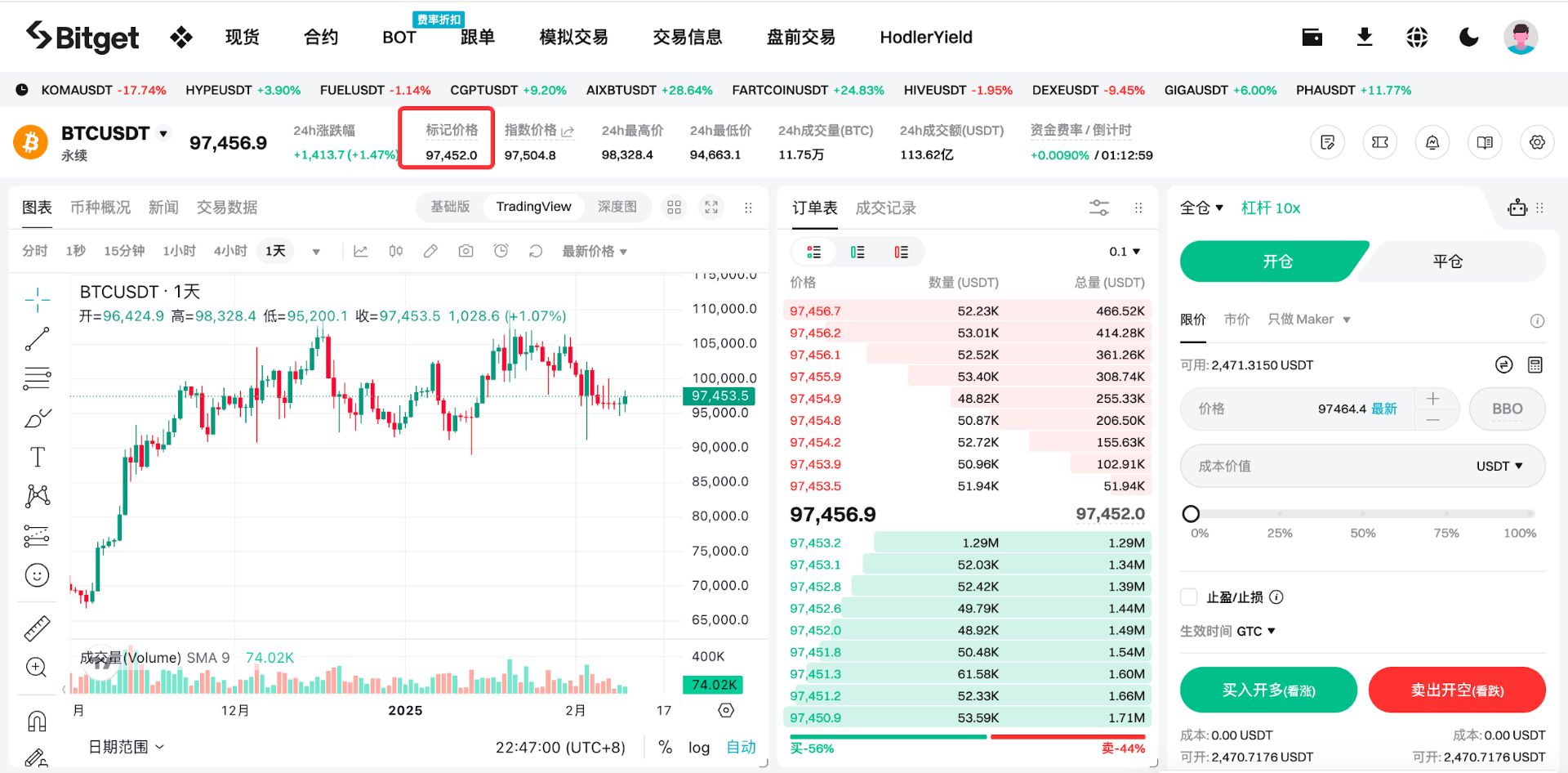The image size is (1568, 773).
Task: Show bids only order book view
Action: coord(857,252)
